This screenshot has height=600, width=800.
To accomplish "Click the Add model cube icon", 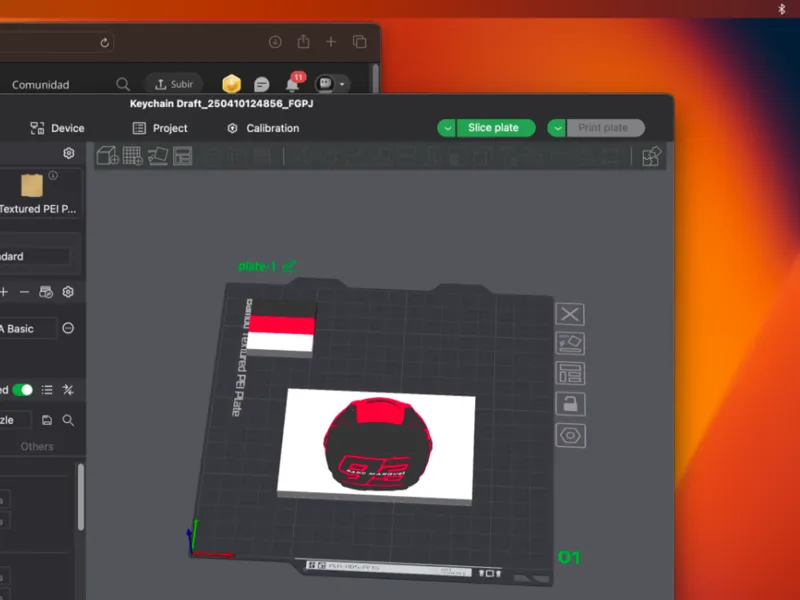I will coord(108,156).
